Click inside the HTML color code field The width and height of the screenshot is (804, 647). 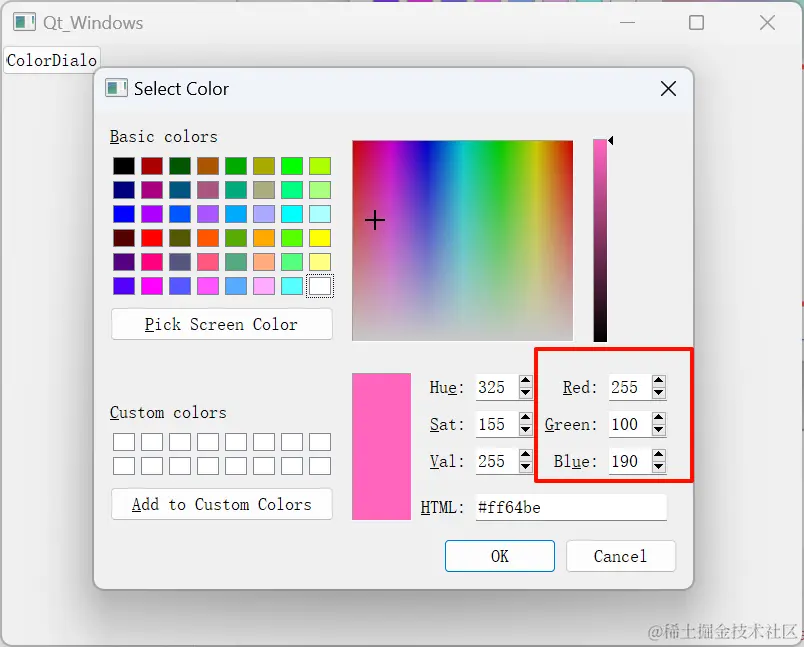pos(570,507)
